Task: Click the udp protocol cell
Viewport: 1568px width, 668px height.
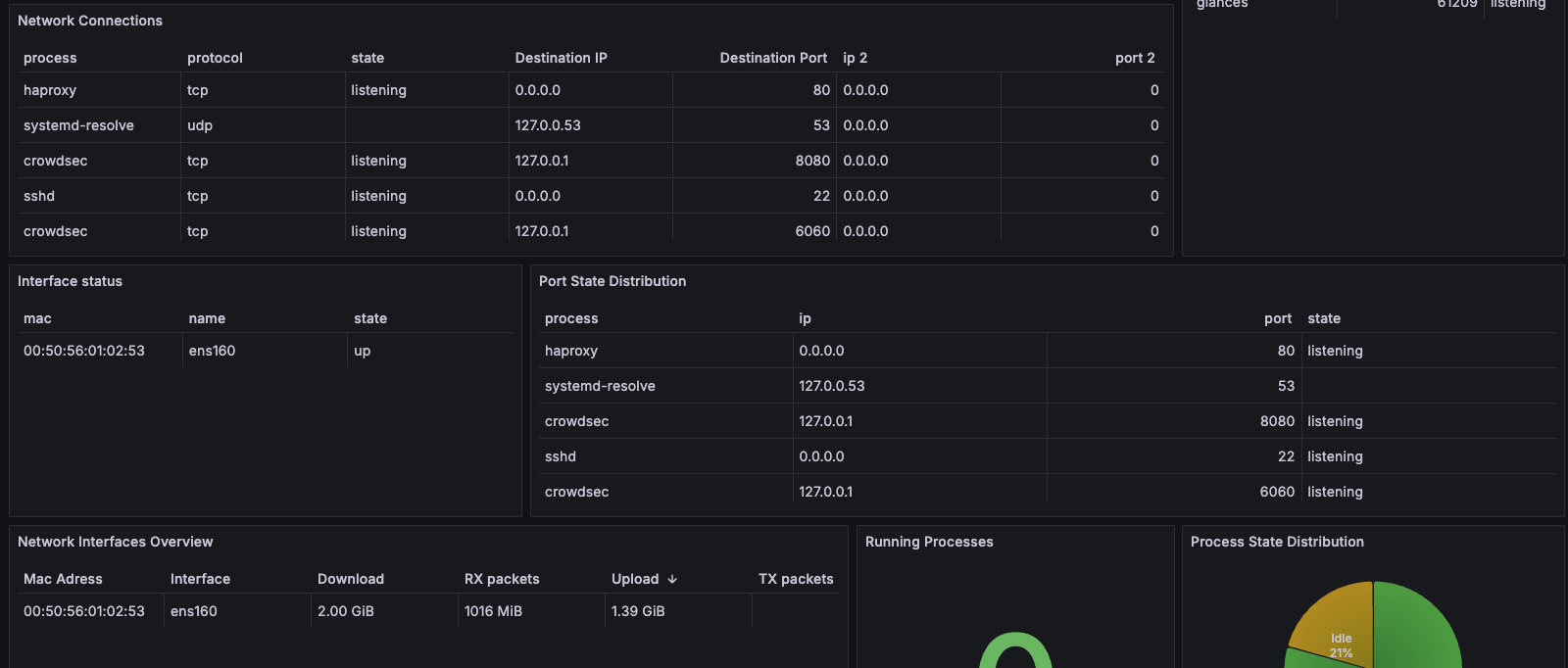Action: [200, 125]
